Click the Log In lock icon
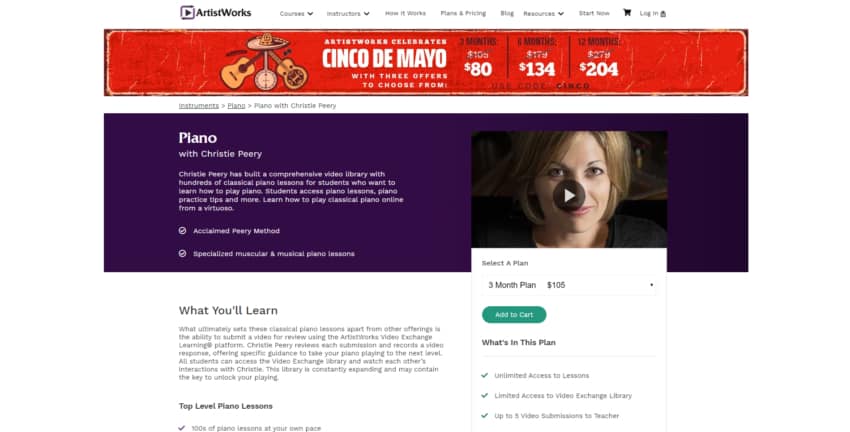Screen dimensions: 850x432 click(x=663, y=14)
